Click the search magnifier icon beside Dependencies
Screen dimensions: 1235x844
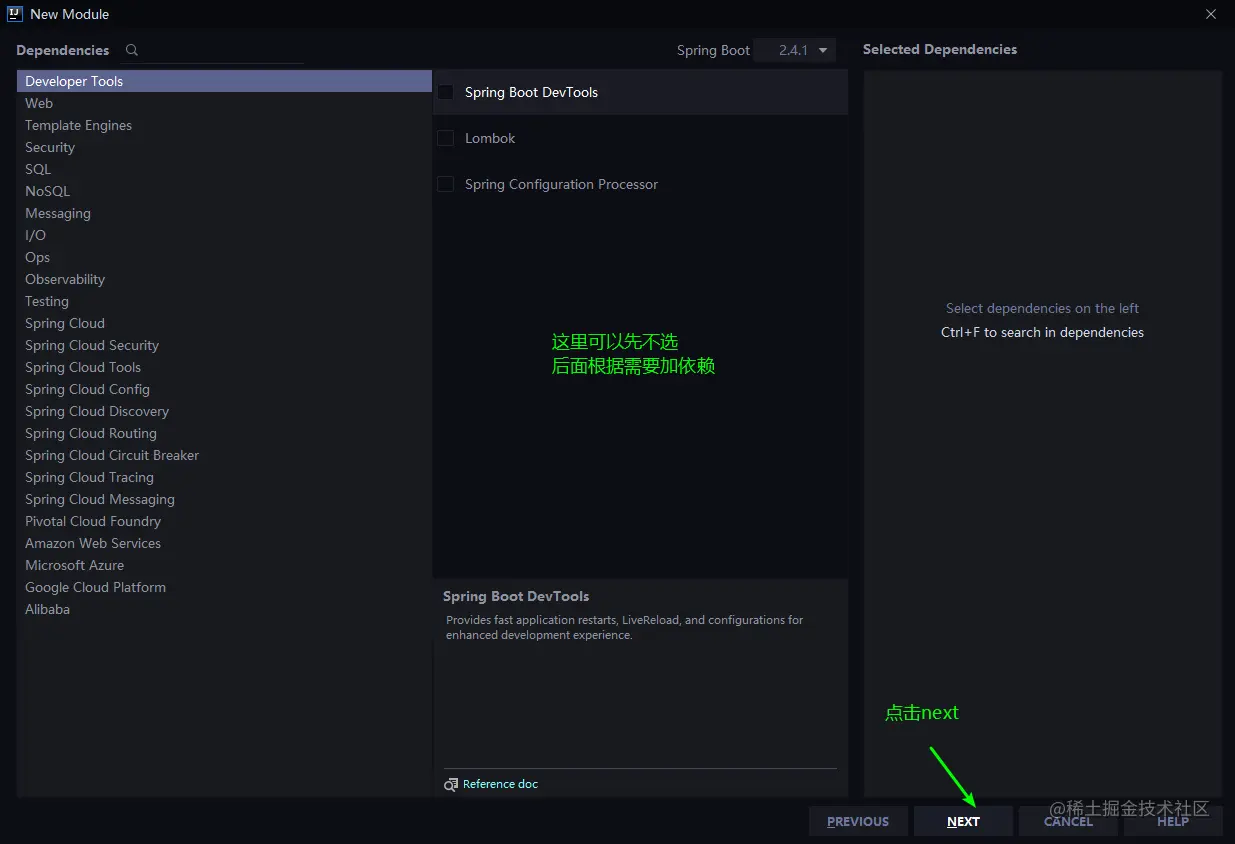click(131, 50)
